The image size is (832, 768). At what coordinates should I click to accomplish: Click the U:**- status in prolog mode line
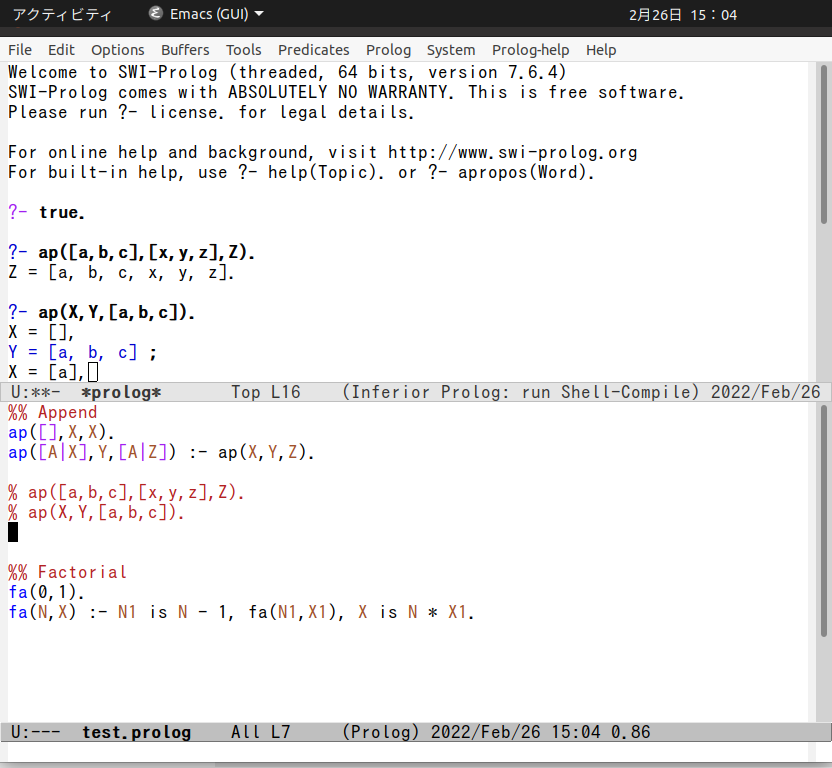(x=36, y=392)
